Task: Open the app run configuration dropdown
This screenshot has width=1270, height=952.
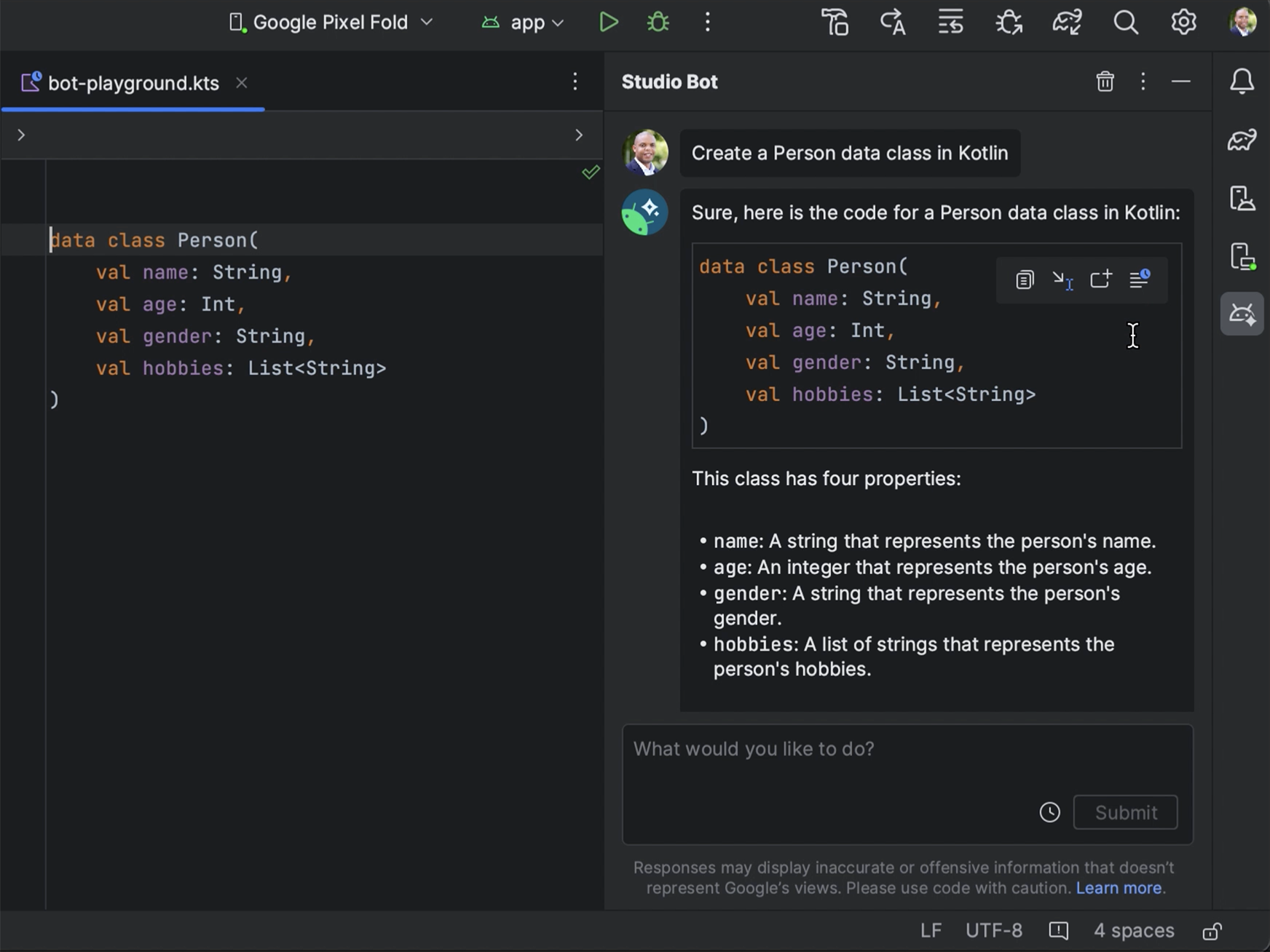Action: 523,23
